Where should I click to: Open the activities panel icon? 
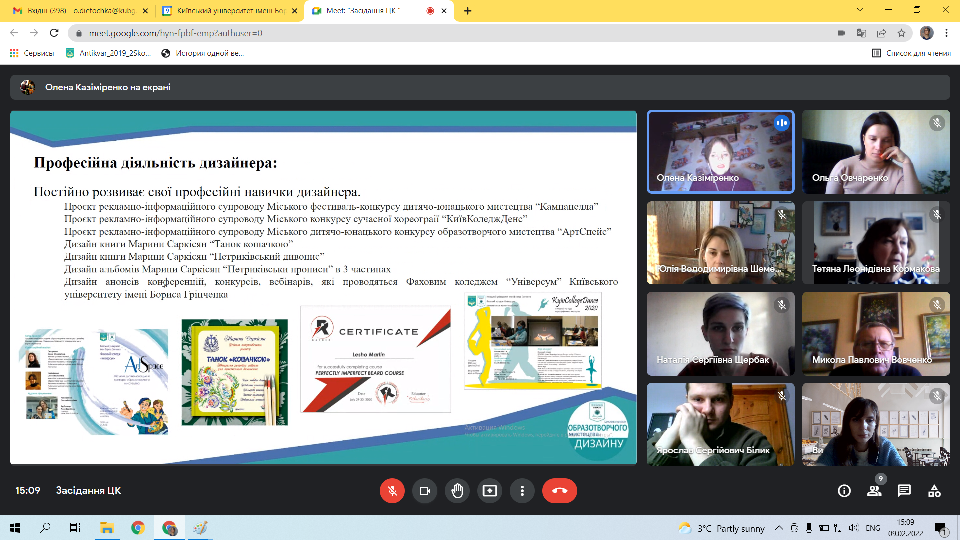934,491
